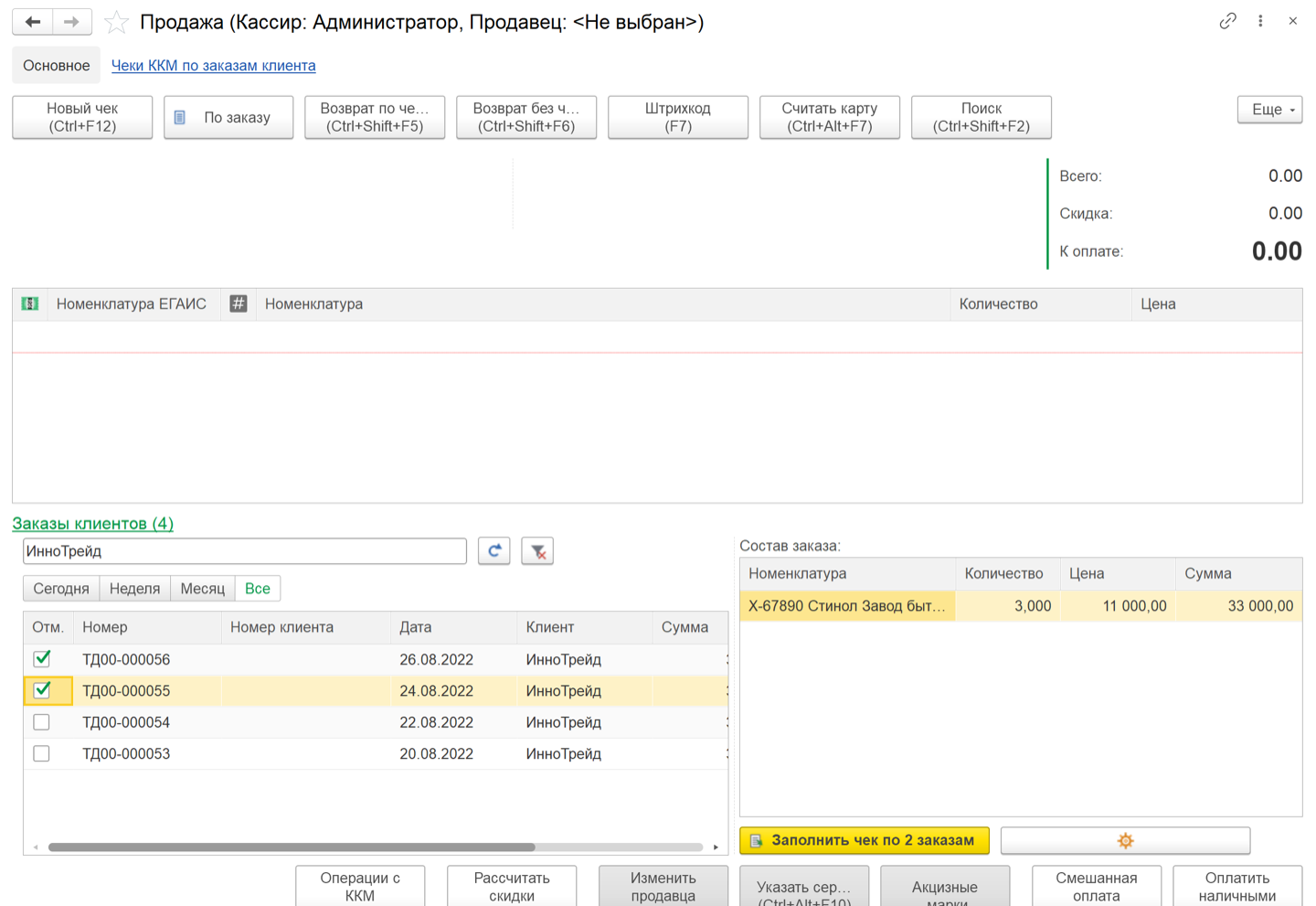This screenshot has width=1316, height=906.
Task: Open Операции с ККМ
Action: 360,886
